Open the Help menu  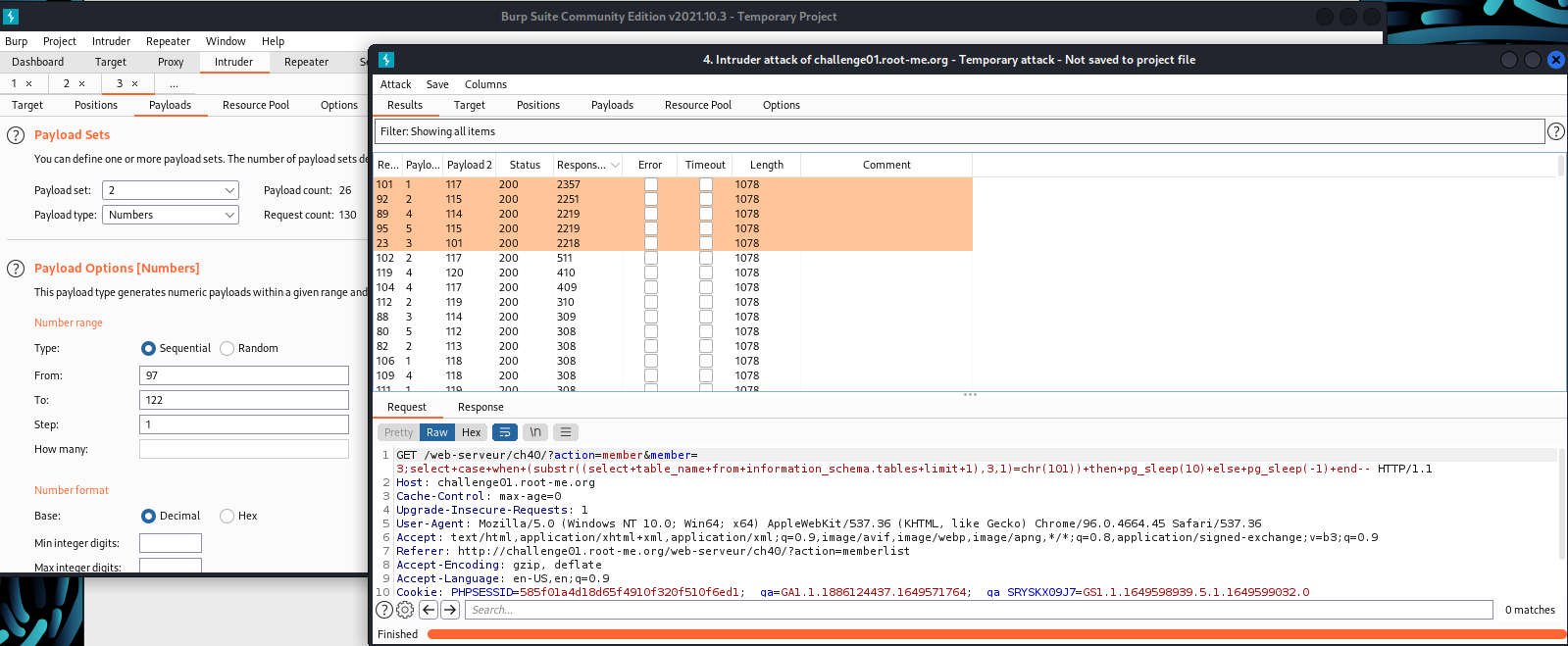(x=273, y=41)
